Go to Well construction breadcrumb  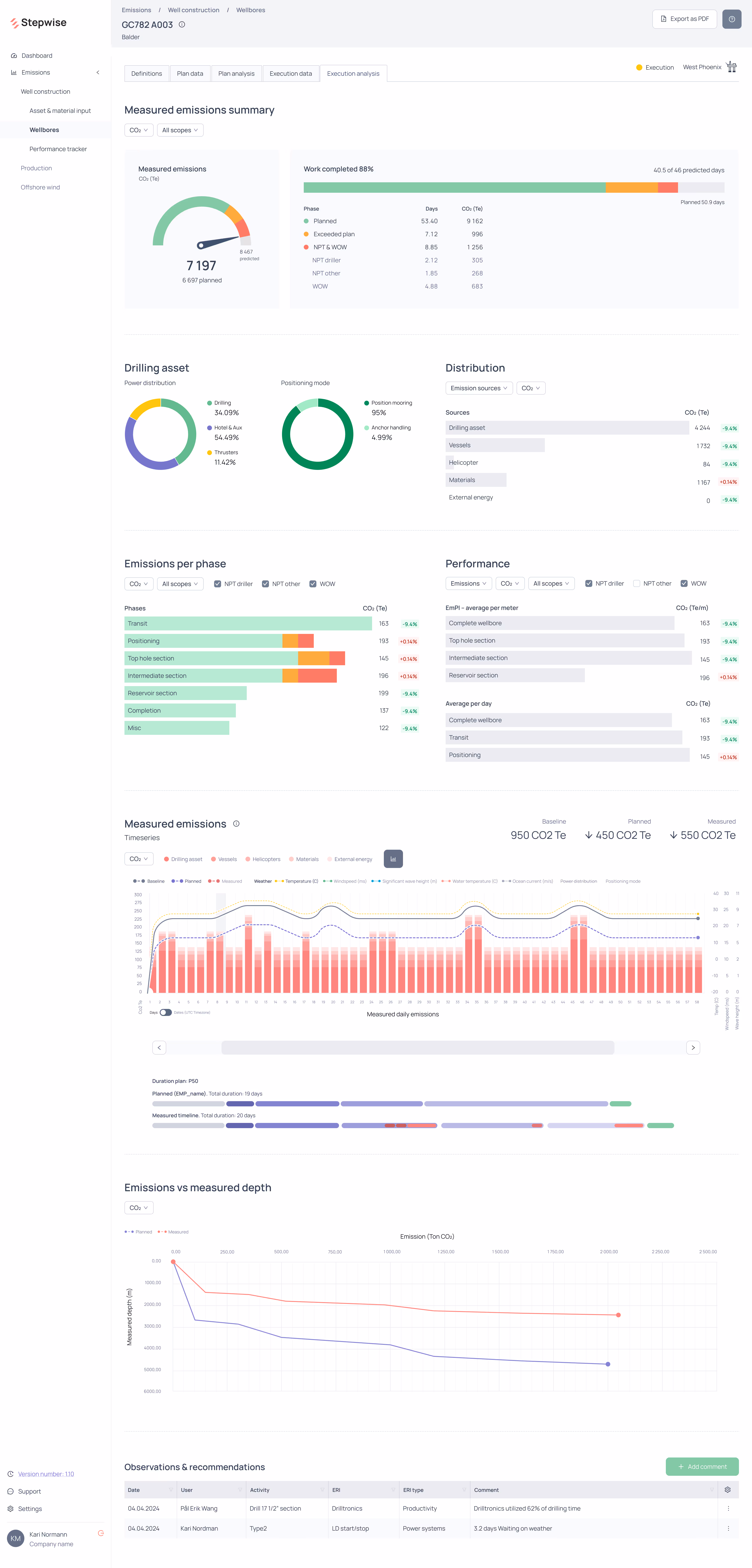194,10
